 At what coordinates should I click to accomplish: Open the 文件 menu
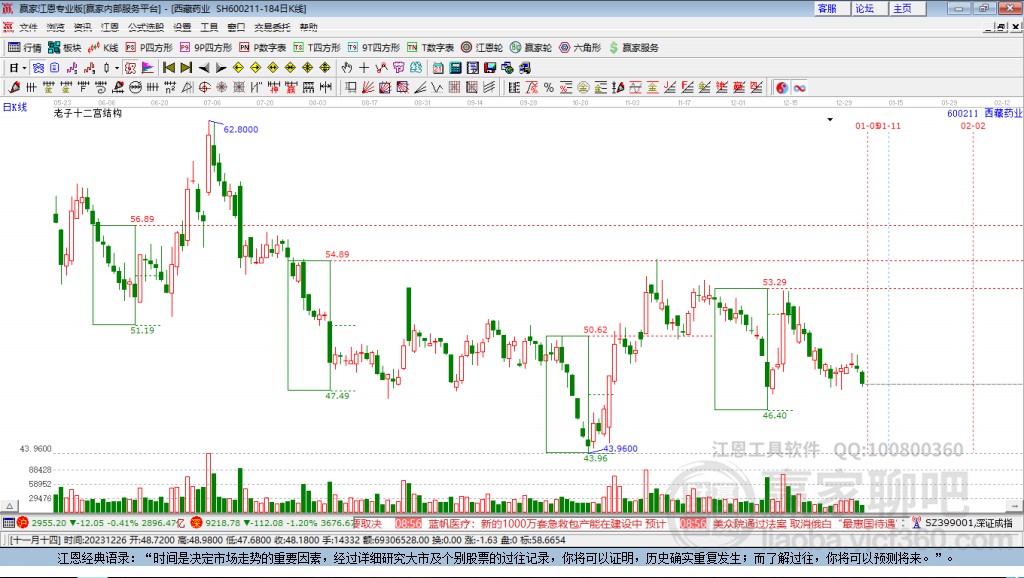(x=28, y=27)
